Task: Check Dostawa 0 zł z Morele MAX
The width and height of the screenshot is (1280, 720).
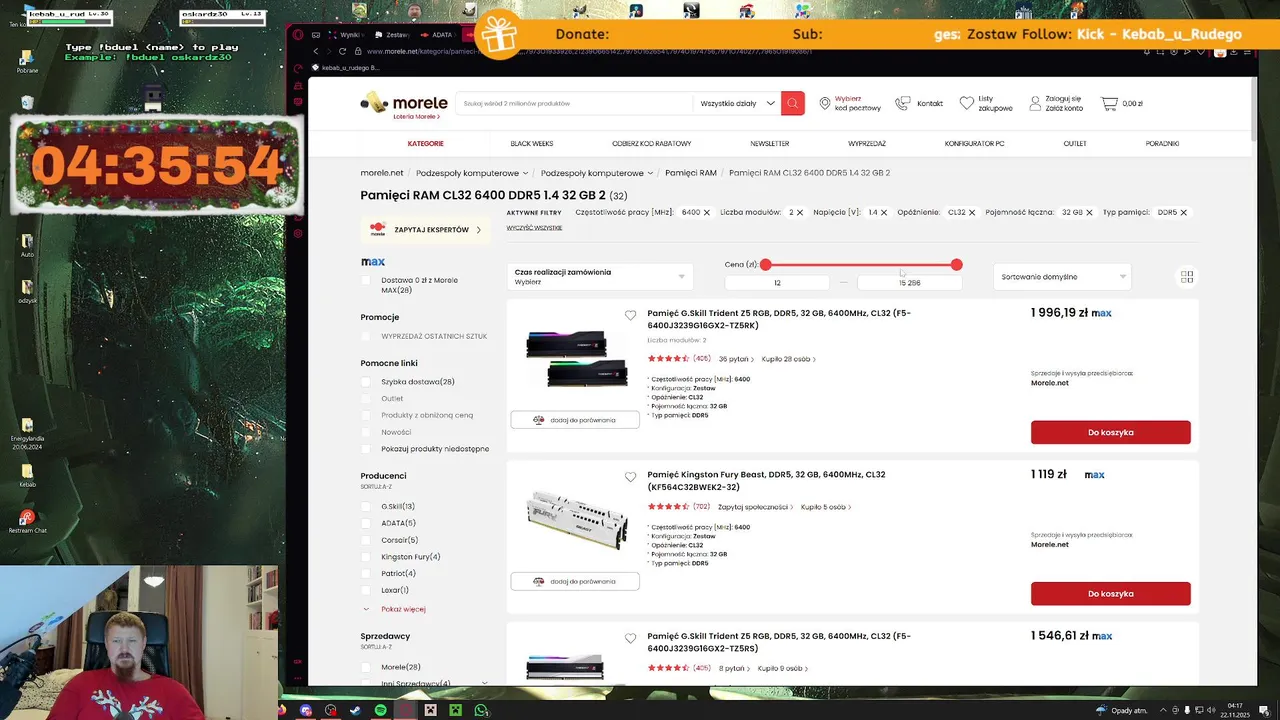Action: 366,280
